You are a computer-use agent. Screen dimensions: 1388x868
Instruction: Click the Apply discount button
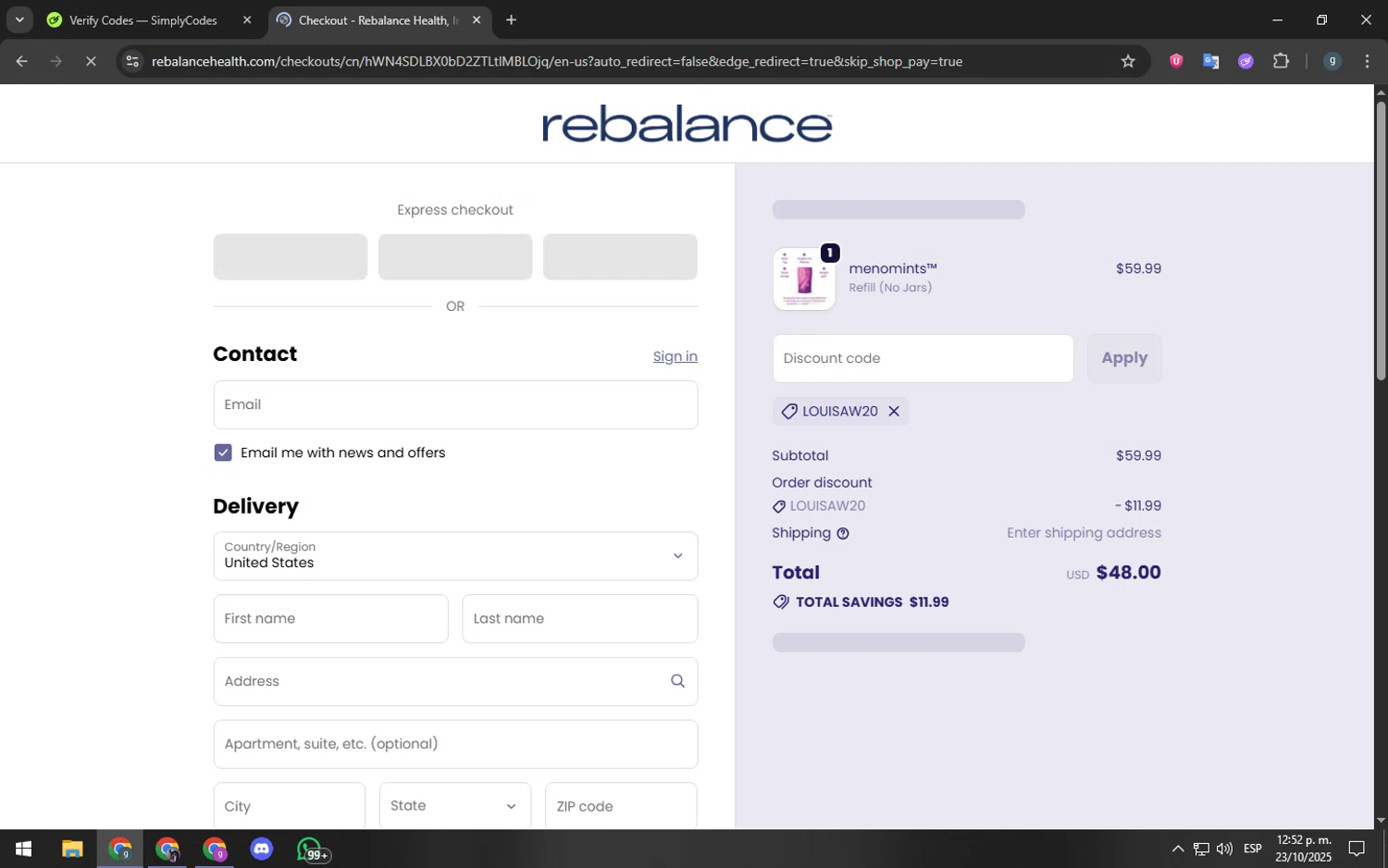[1124, 358]
